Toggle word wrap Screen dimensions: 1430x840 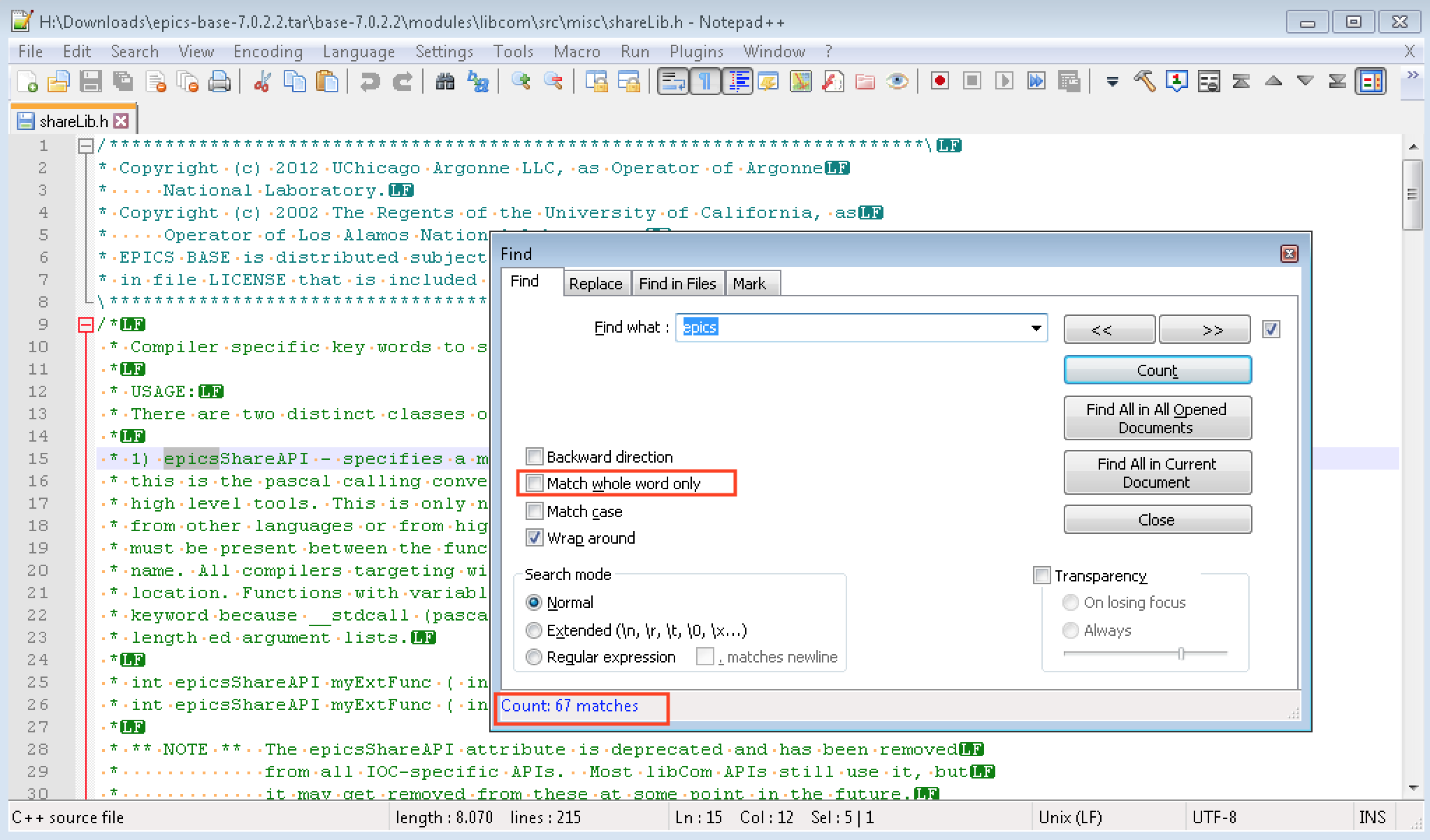coord(672,81)
